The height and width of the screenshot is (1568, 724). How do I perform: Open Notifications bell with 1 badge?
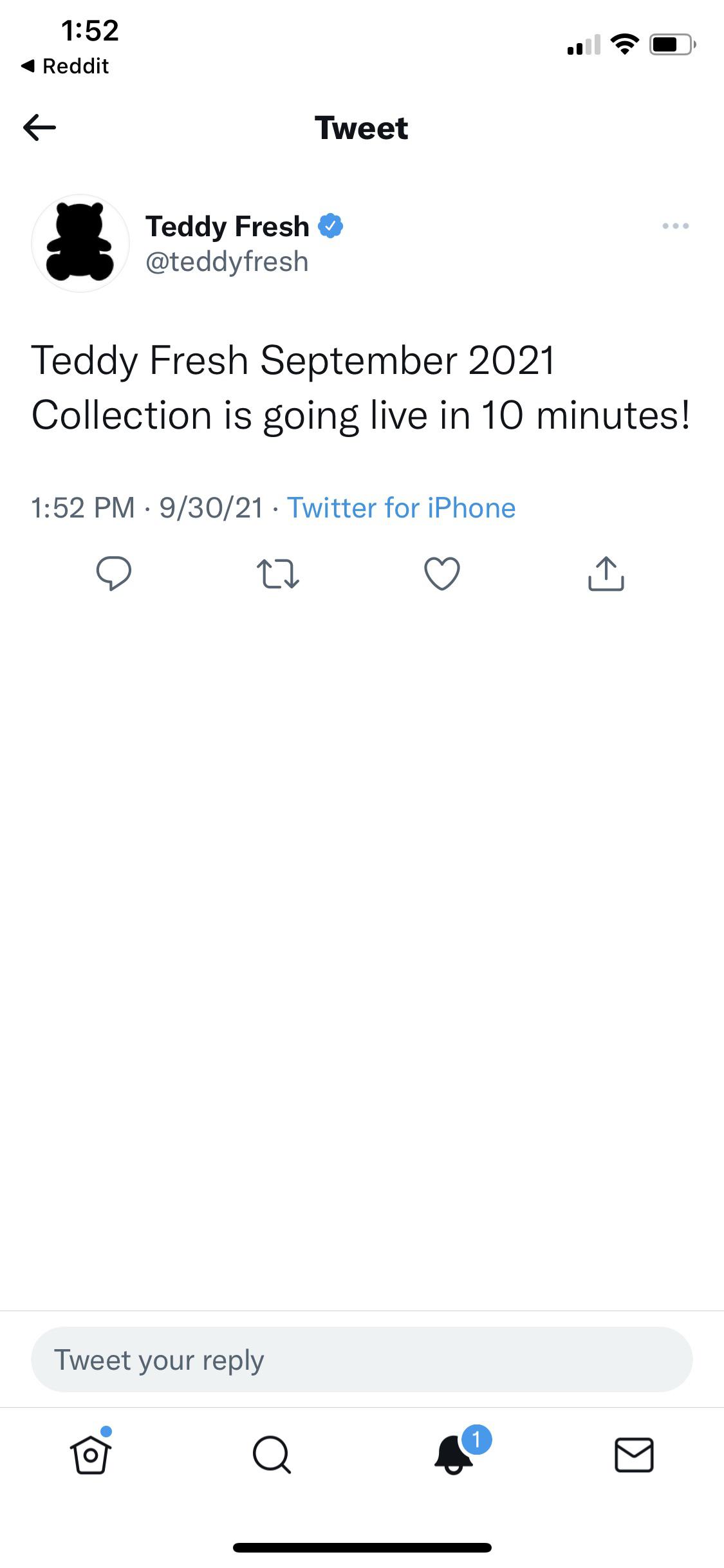(454, 1453)
